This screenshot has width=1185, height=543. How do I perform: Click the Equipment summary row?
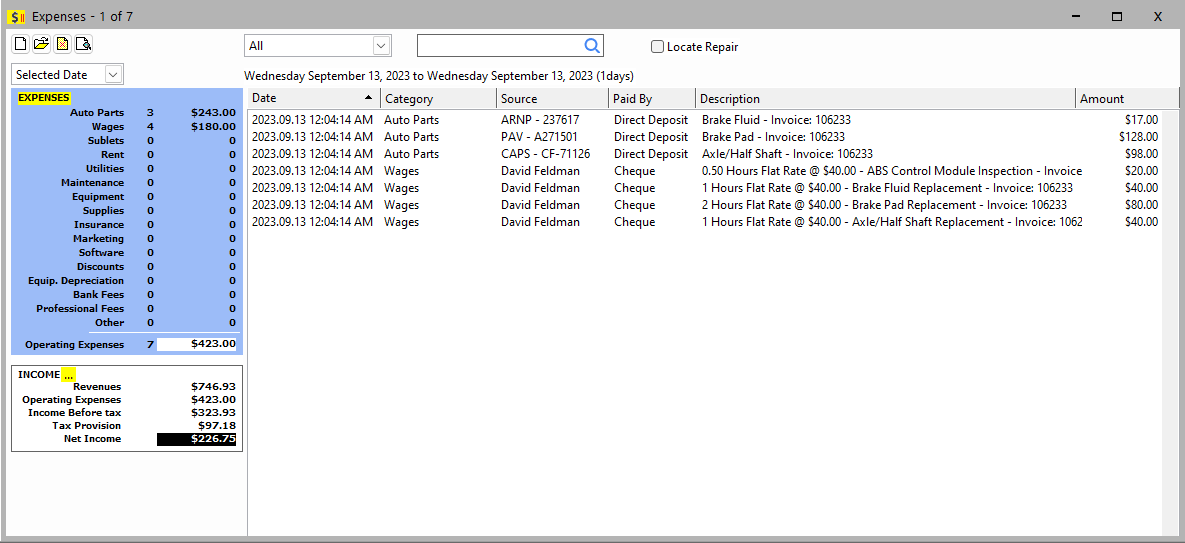(127, 196)
